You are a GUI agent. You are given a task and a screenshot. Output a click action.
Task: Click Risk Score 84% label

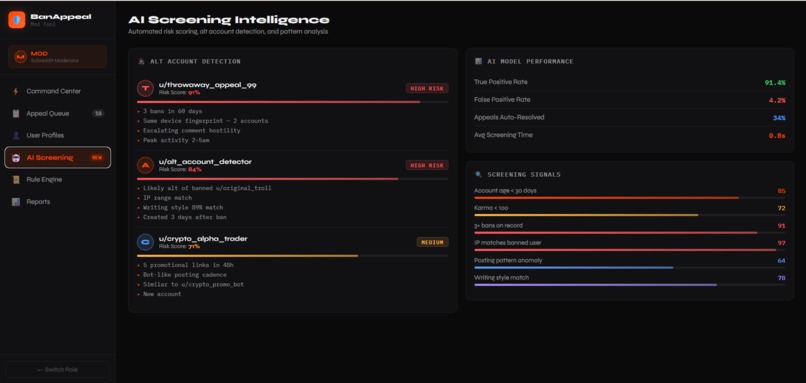(180, 169)
